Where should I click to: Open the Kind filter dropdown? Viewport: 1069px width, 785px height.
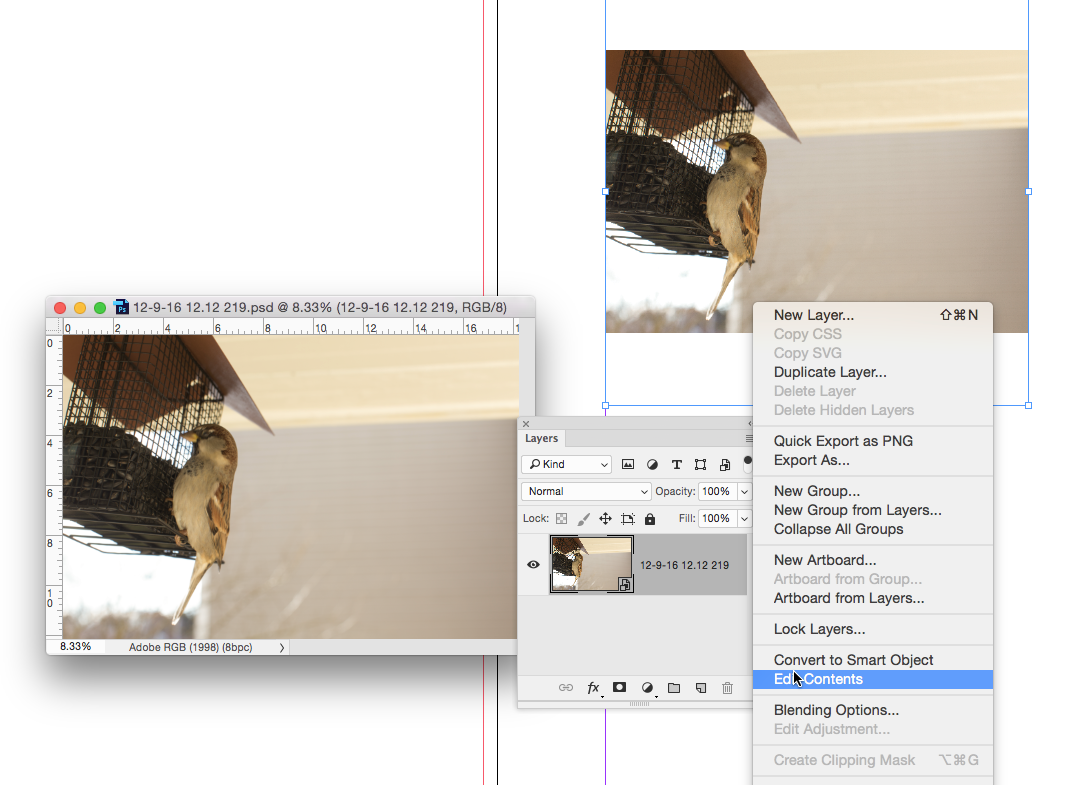click(x=566, y=464)
